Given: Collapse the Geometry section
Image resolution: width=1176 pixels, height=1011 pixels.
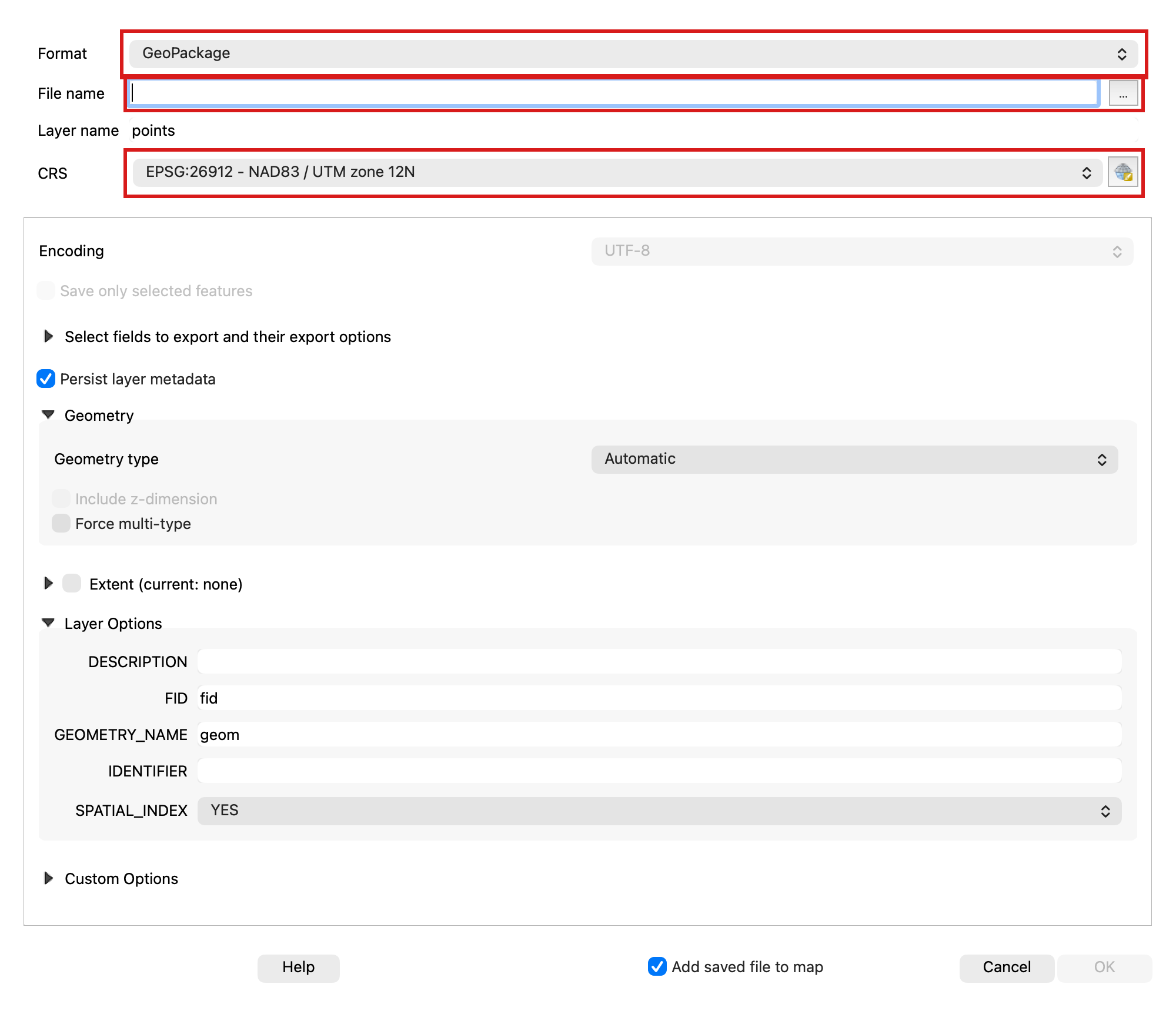Looking at the screenshot, I should (x=49, y=415).
